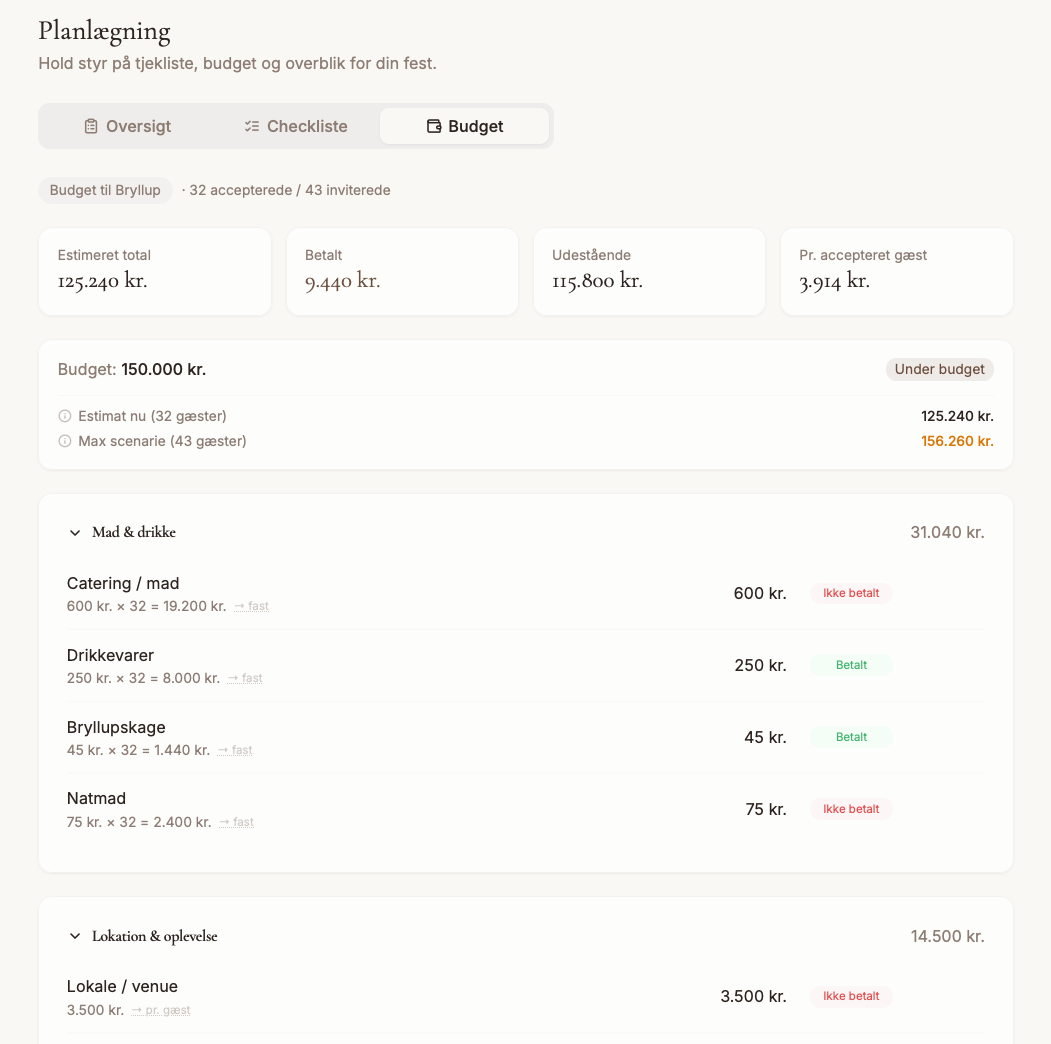Change Lokale / venue to pr. gæst
Screen dimensions: 1051x1044
pyautogui.click(x=161, y=1010)
